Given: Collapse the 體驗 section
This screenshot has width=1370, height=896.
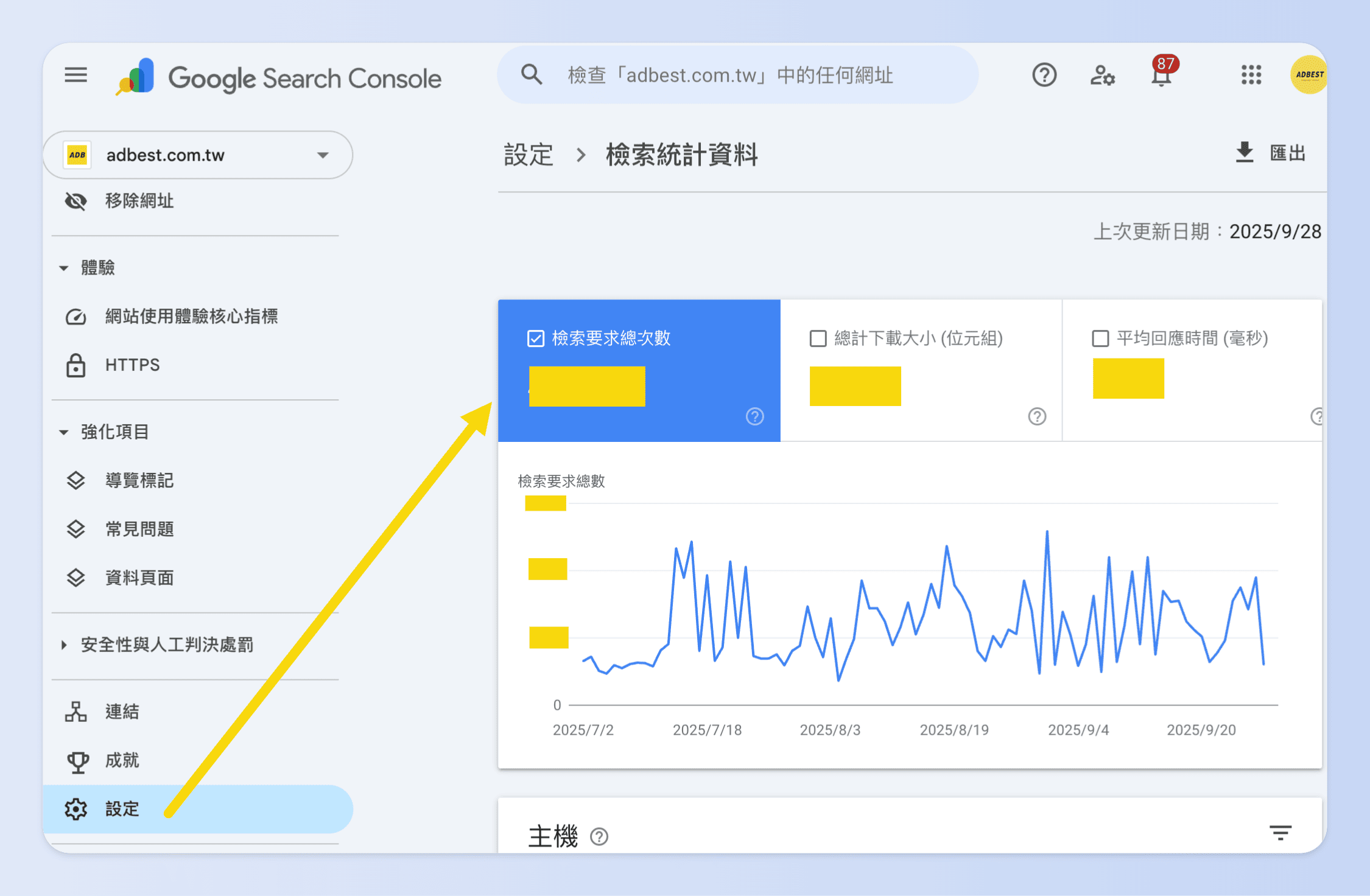Looking at the screenshot, I should coord(64,267).
